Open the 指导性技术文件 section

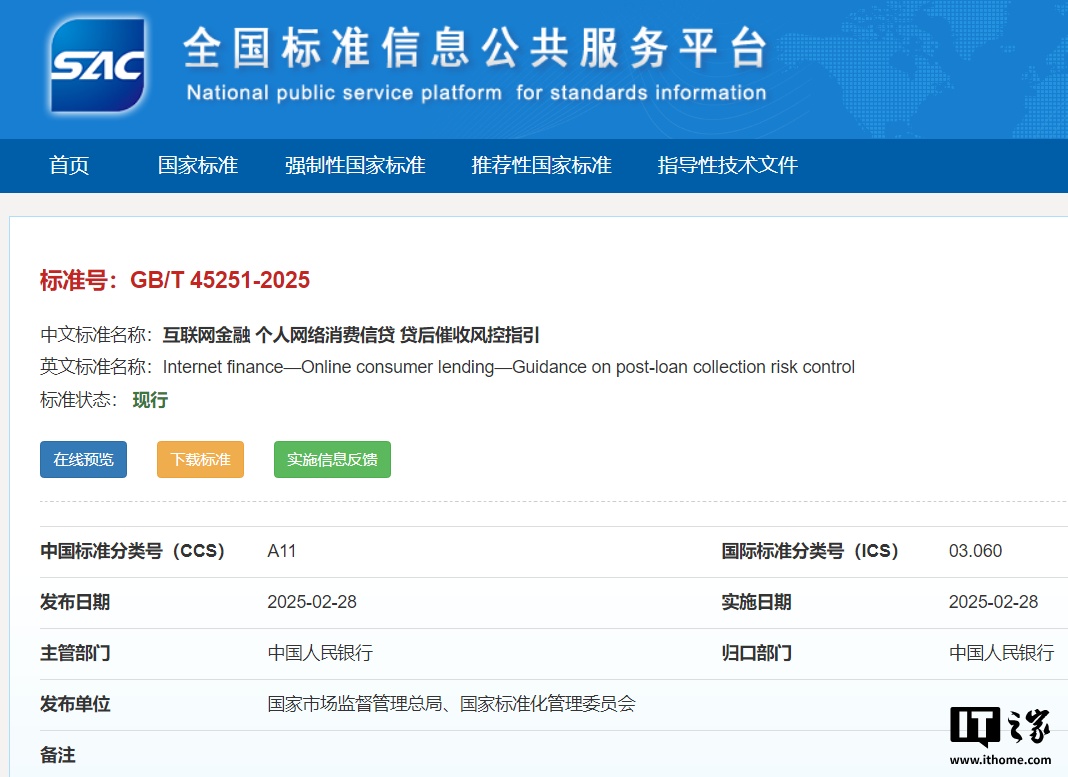(x=727, y=165)
